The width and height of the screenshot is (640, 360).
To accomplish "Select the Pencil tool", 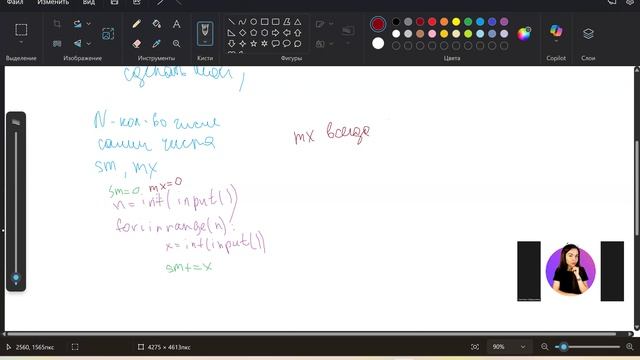I will (x=136, y=24).
